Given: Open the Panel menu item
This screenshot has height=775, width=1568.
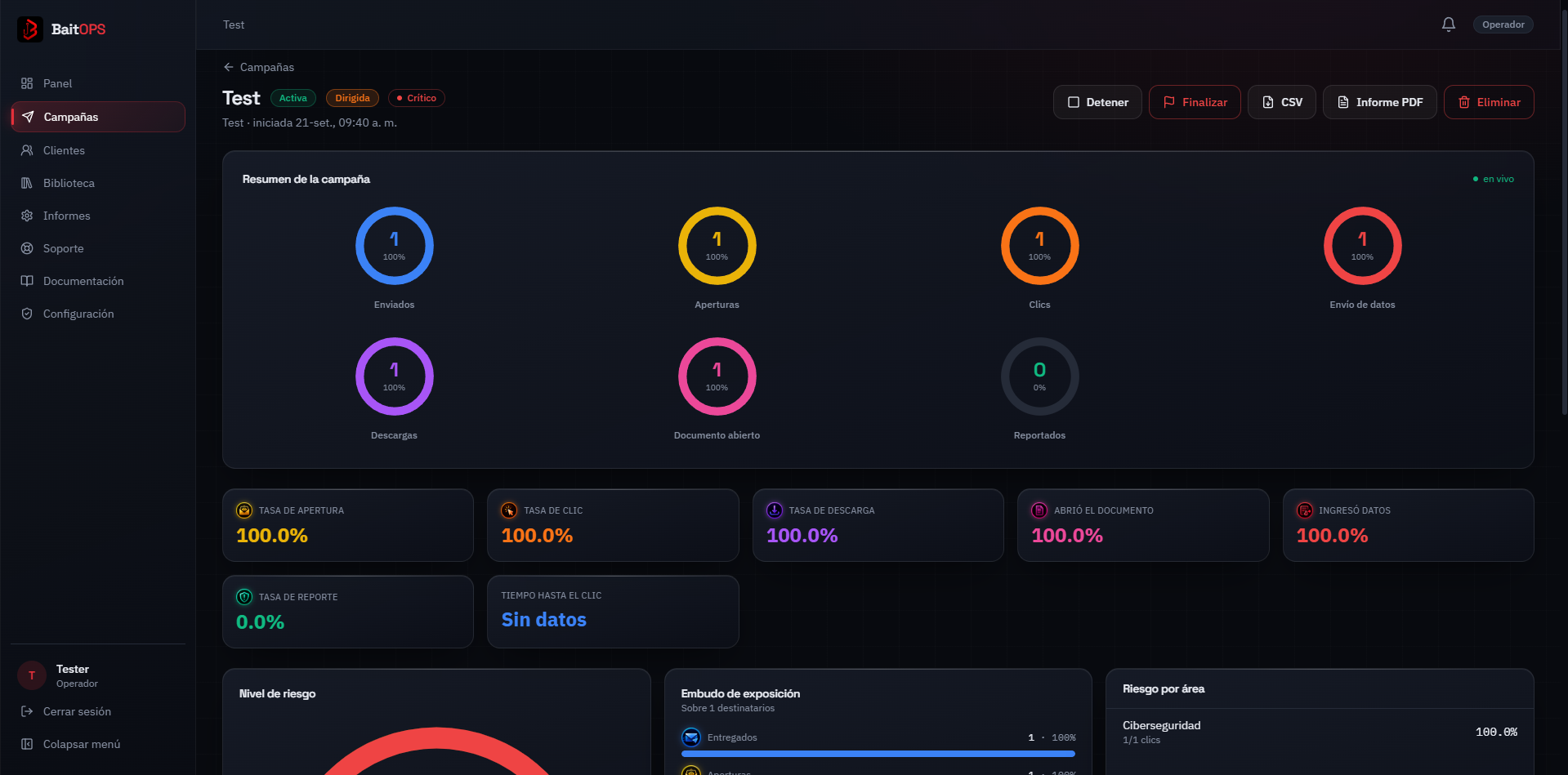Looking at the screenshot, I should (98, 83).
